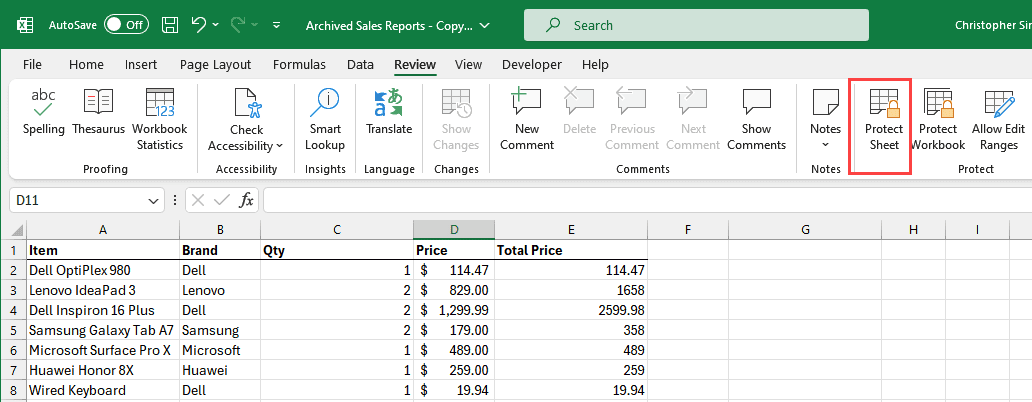Viewport: 1032px width, 402px height.
Task: Open the Thesaurus
Action: [x=99, y=112]
